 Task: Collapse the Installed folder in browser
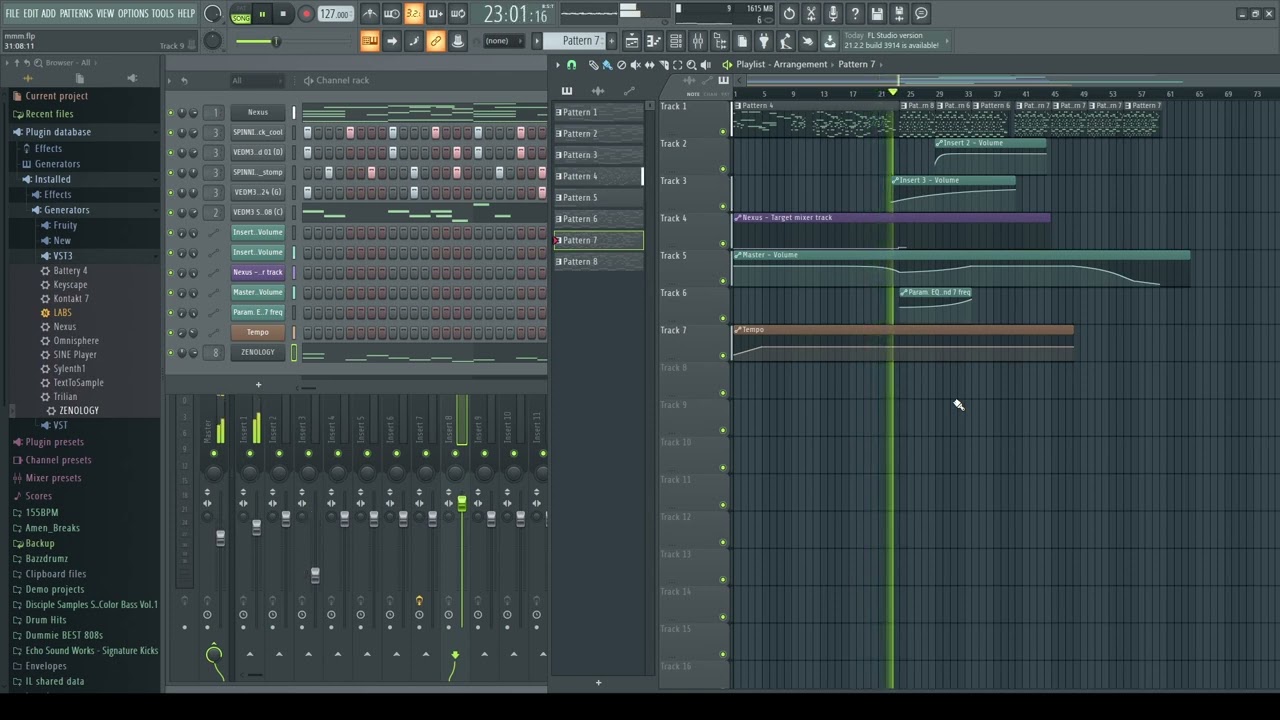point(52,180)
